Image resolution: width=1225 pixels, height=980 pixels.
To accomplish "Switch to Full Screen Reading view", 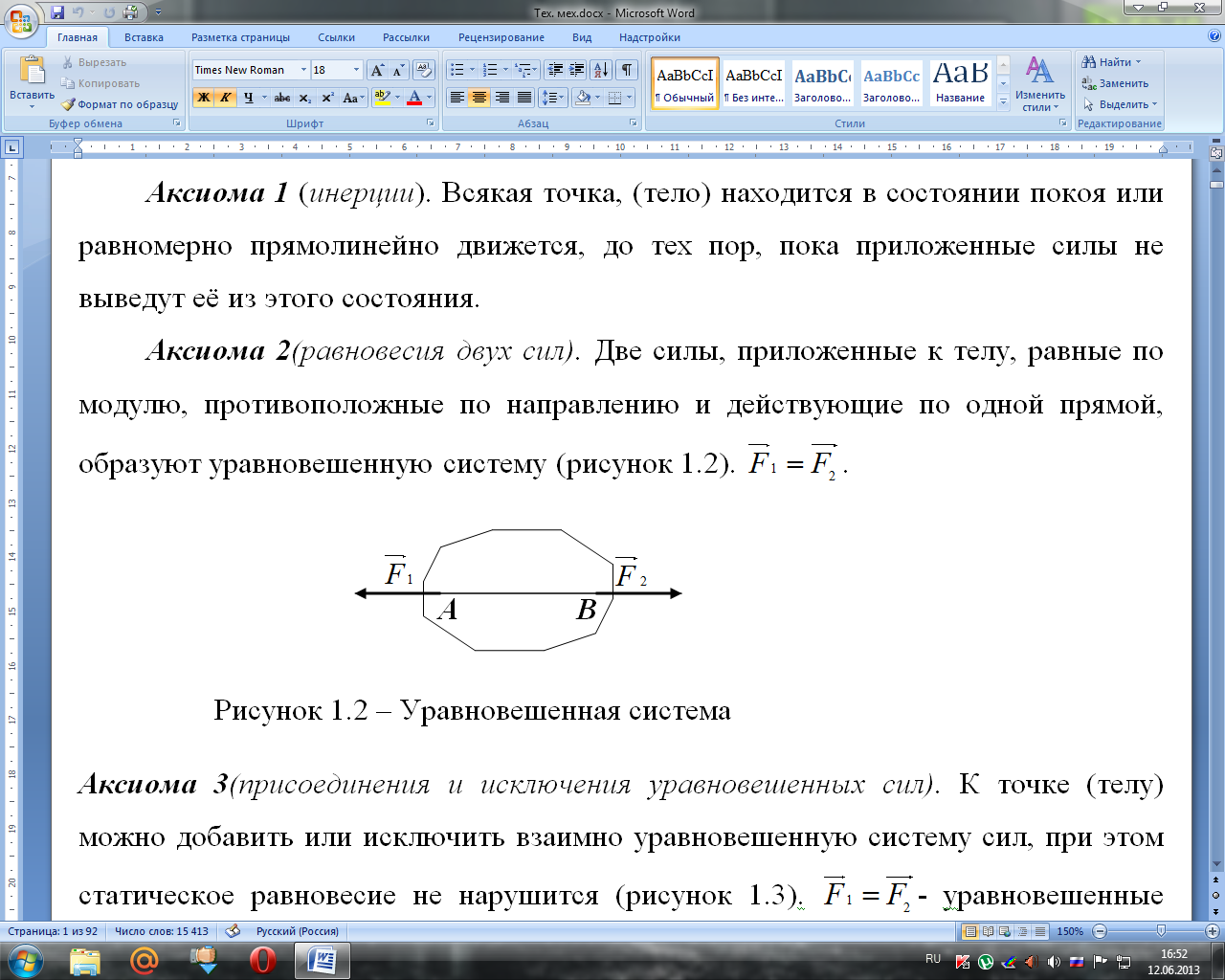I will pyautogui.click(x=988, y=931).
